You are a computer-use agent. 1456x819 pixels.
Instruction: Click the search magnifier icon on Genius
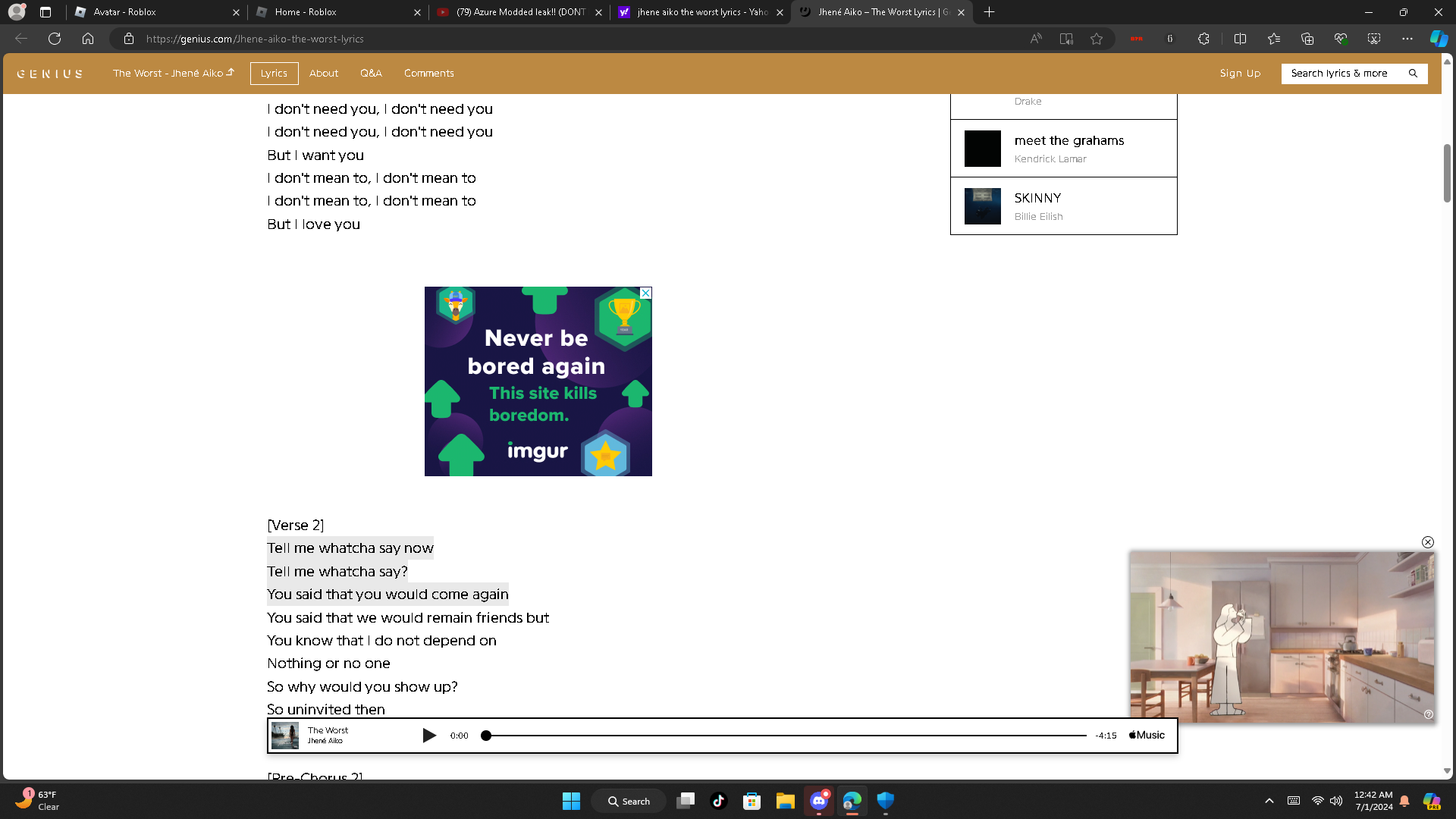[x=1413, y=74]
